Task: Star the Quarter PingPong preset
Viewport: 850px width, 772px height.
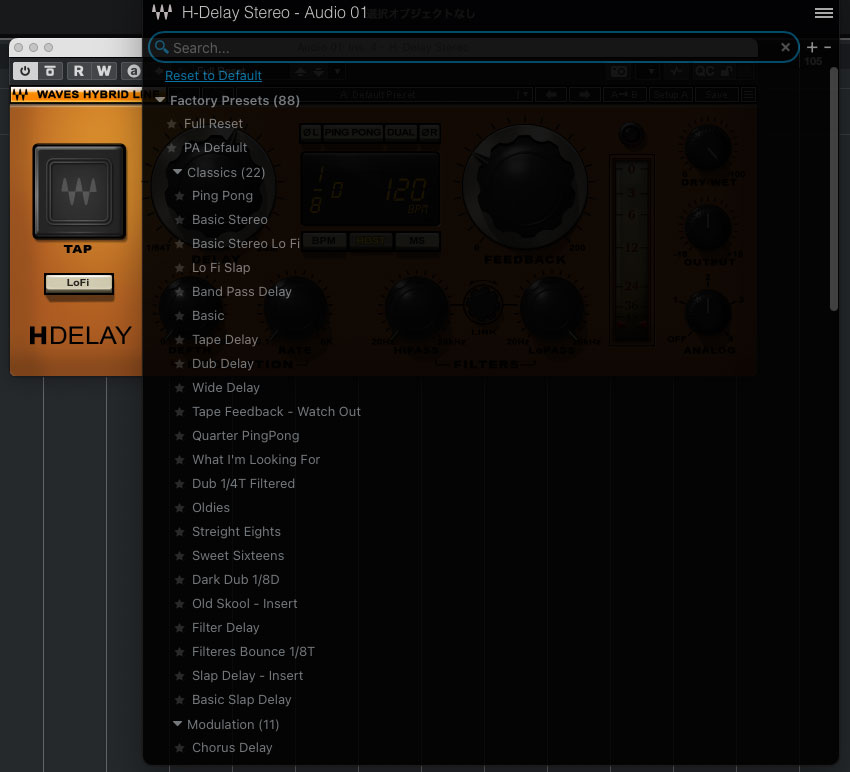Action: tap(179, 436)
